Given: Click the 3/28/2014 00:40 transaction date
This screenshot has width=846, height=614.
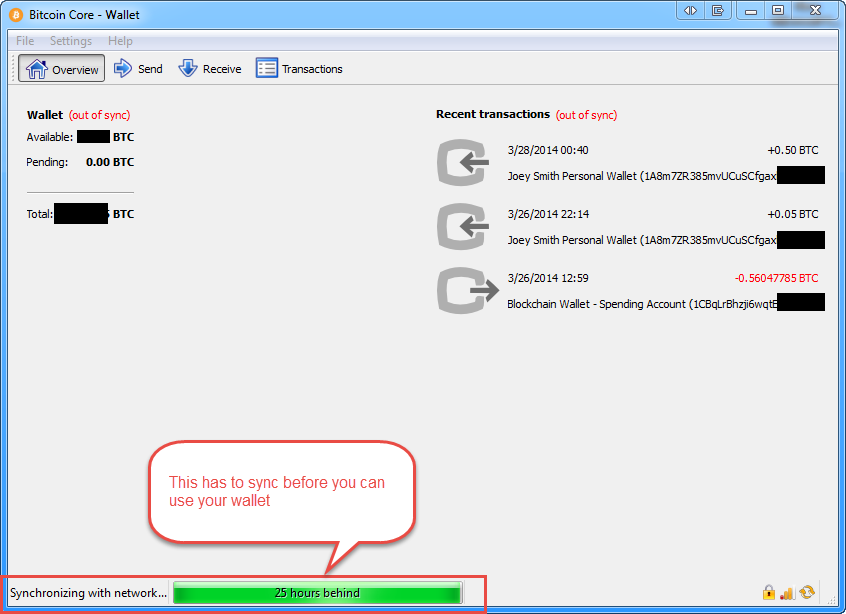Looking at the screenshot, I should 548,150.
